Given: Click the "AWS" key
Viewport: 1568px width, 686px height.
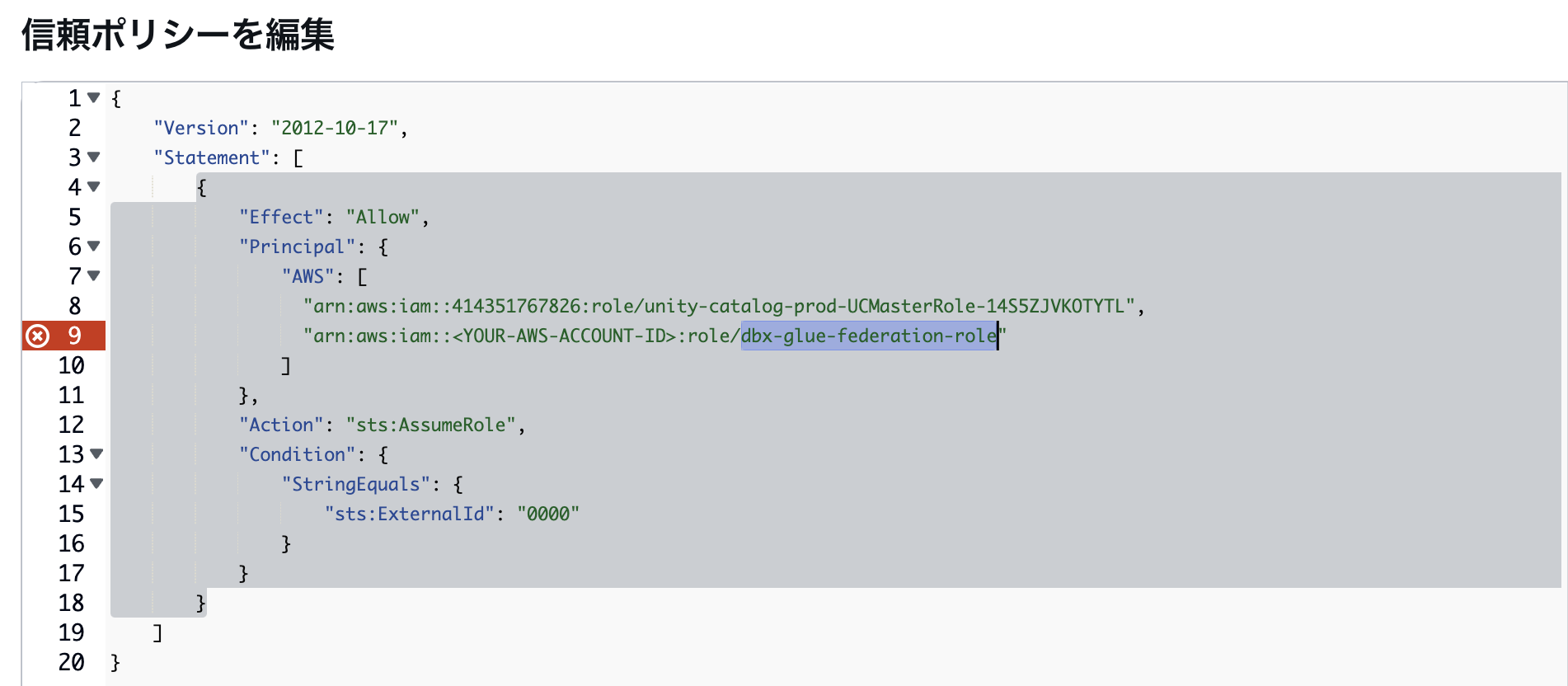Looking at the screenshot, I should point(308,276).
